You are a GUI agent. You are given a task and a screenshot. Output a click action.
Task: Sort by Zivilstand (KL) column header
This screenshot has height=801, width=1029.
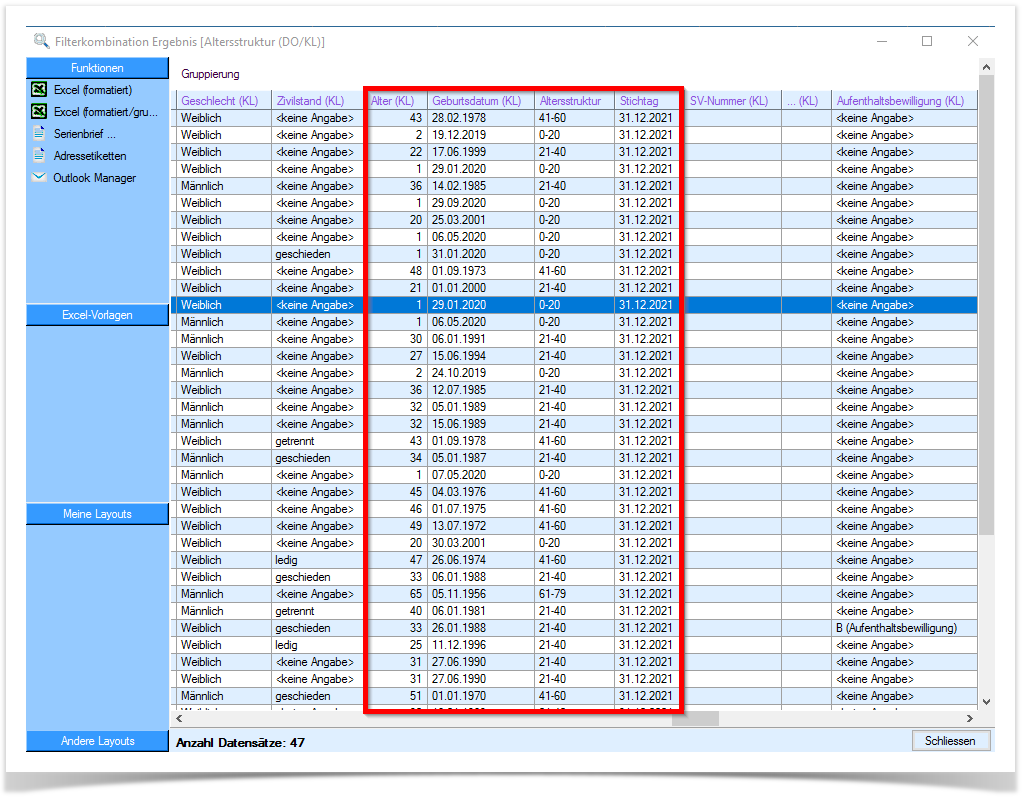coord(317,100)
